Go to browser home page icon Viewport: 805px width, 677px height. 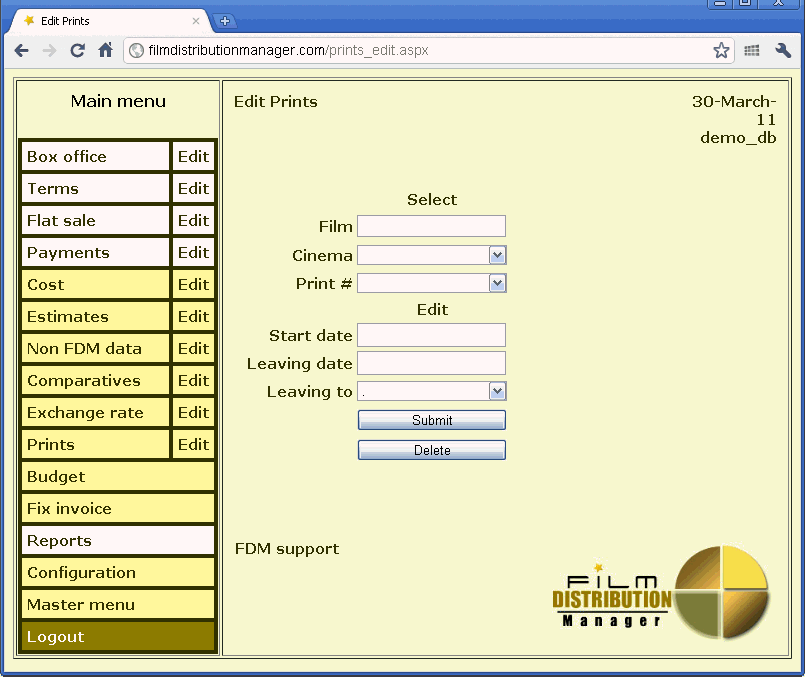point(105,50)
